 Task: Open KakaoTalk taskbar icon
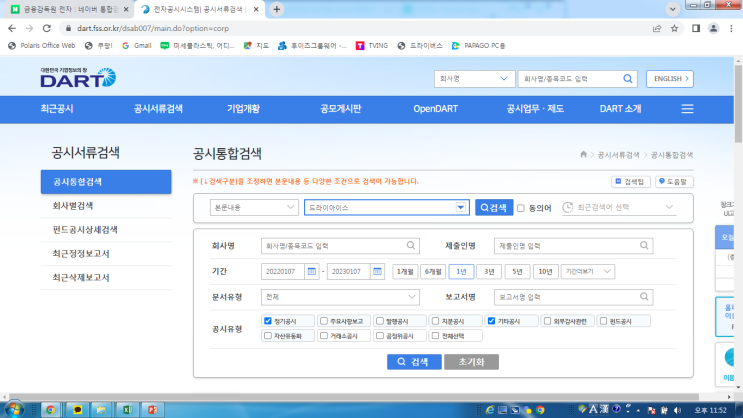click(77, 409)
